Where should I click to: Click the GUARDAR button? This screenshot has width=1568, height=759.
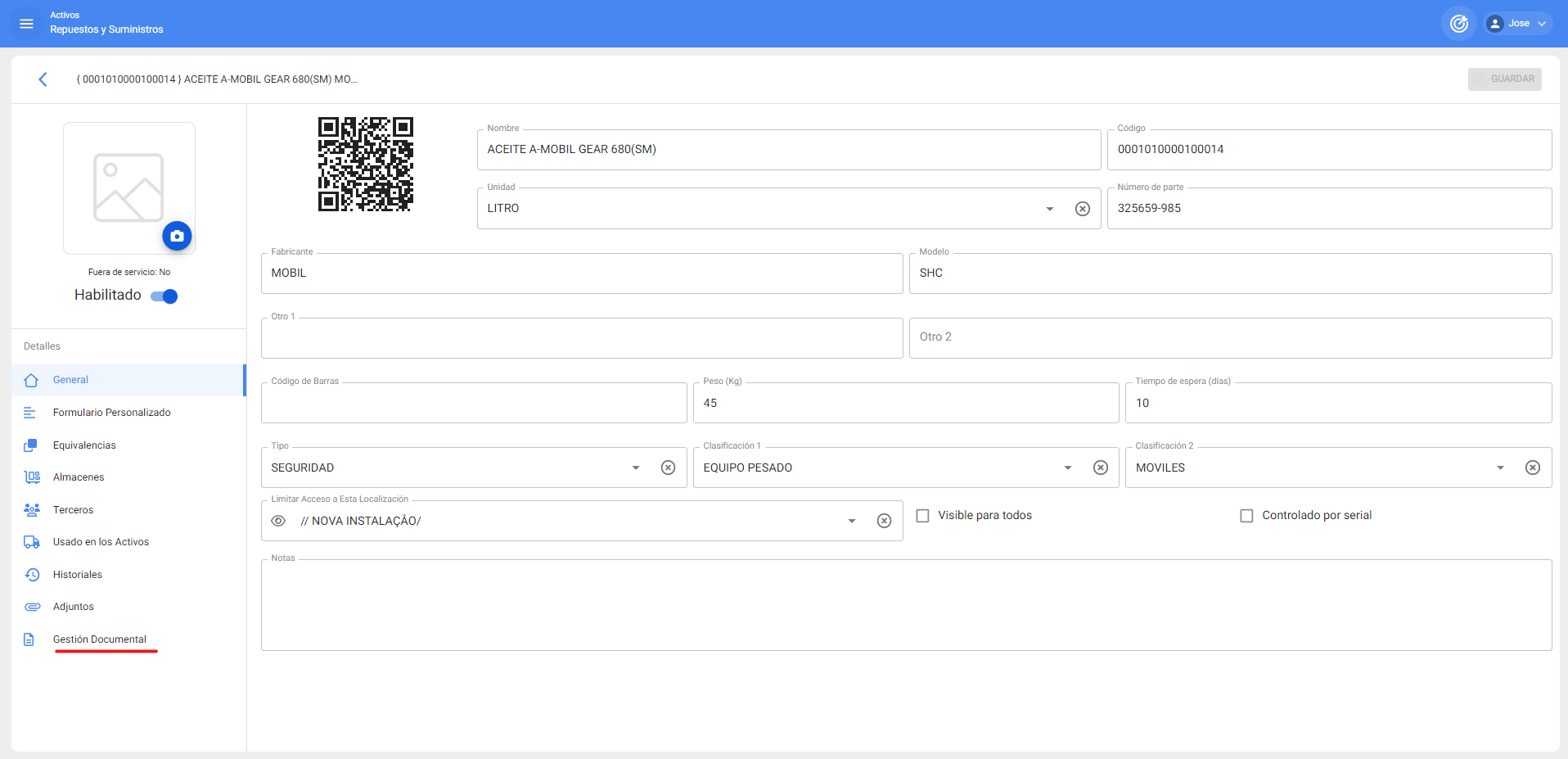tap(1504, 79)
